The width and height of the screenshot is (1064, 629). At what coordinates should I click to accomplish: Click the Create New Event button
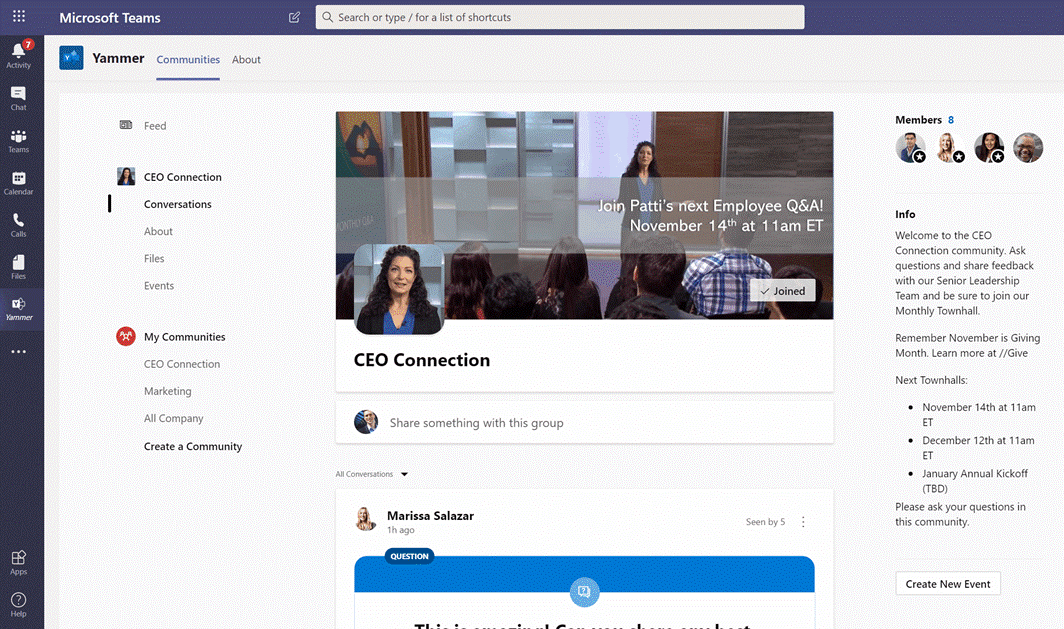pyautogui.click(x=948, y=584)
